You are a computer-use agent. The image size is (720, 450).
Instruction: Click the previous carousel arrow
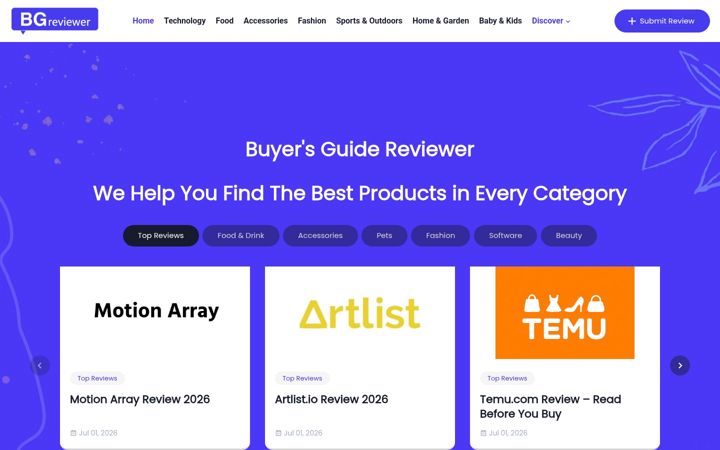tap(40, 366)
